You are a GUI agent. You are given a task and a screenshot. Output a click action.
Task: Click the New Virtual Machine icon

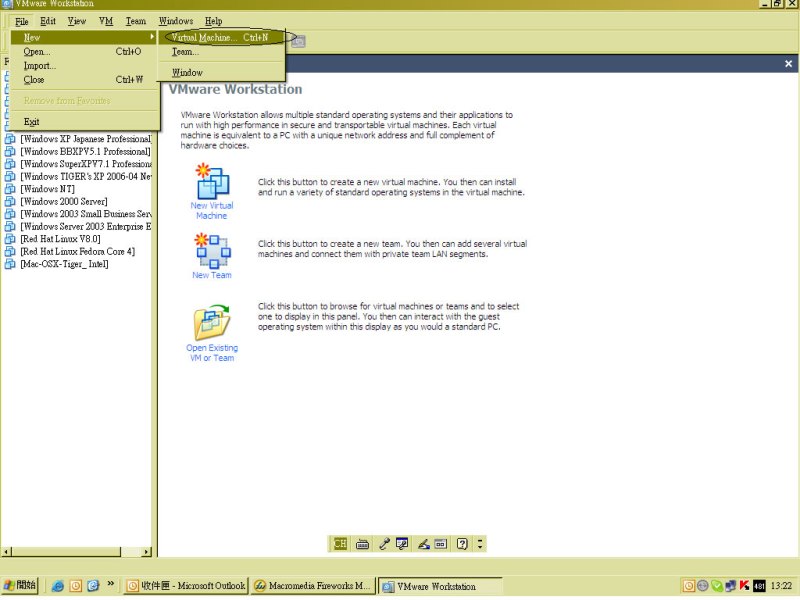213,181
